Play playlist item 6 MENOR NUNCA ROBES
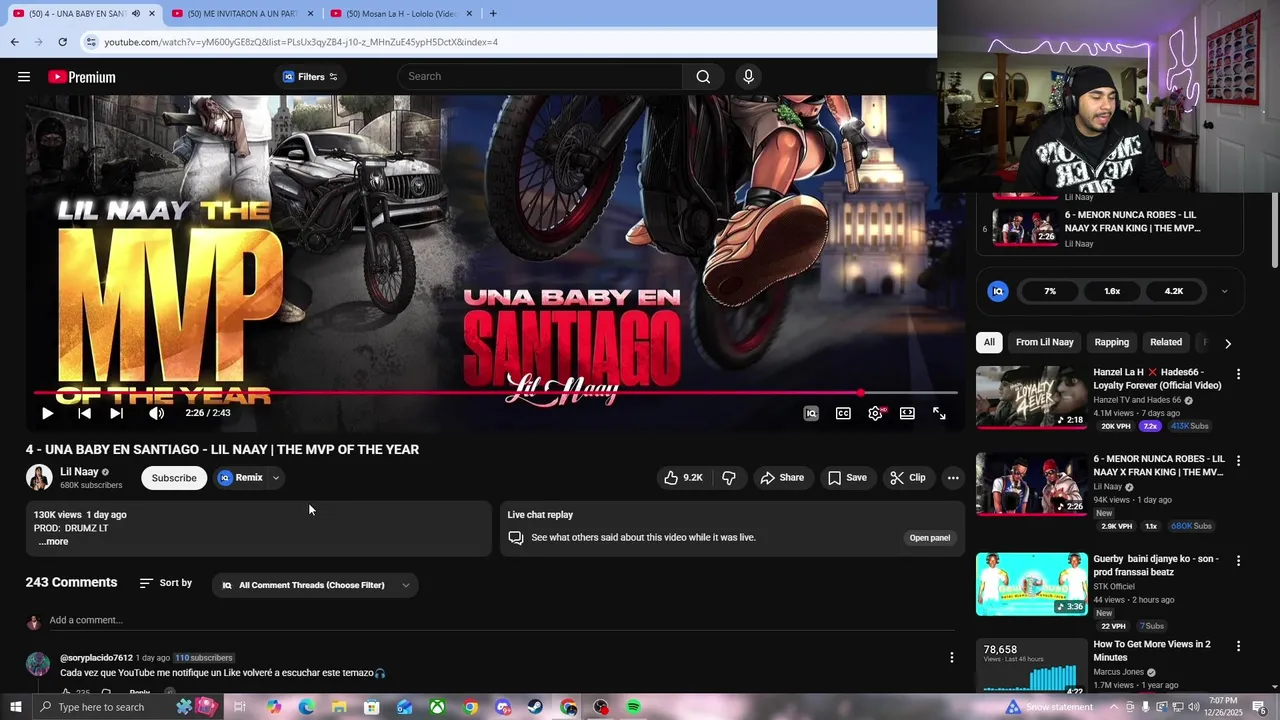The image size is (1280, 720). pyautogui.click(x=1110, y=228)
